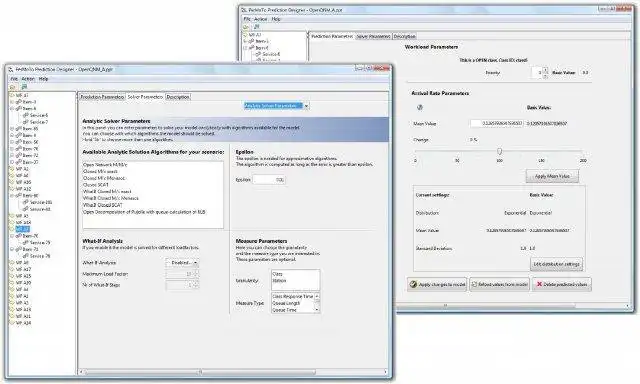The height and width of the screenshot is (384, 640).
Task: Click the Apply Mean Value button
Action: pyautogui.click(x=552, y=176)
